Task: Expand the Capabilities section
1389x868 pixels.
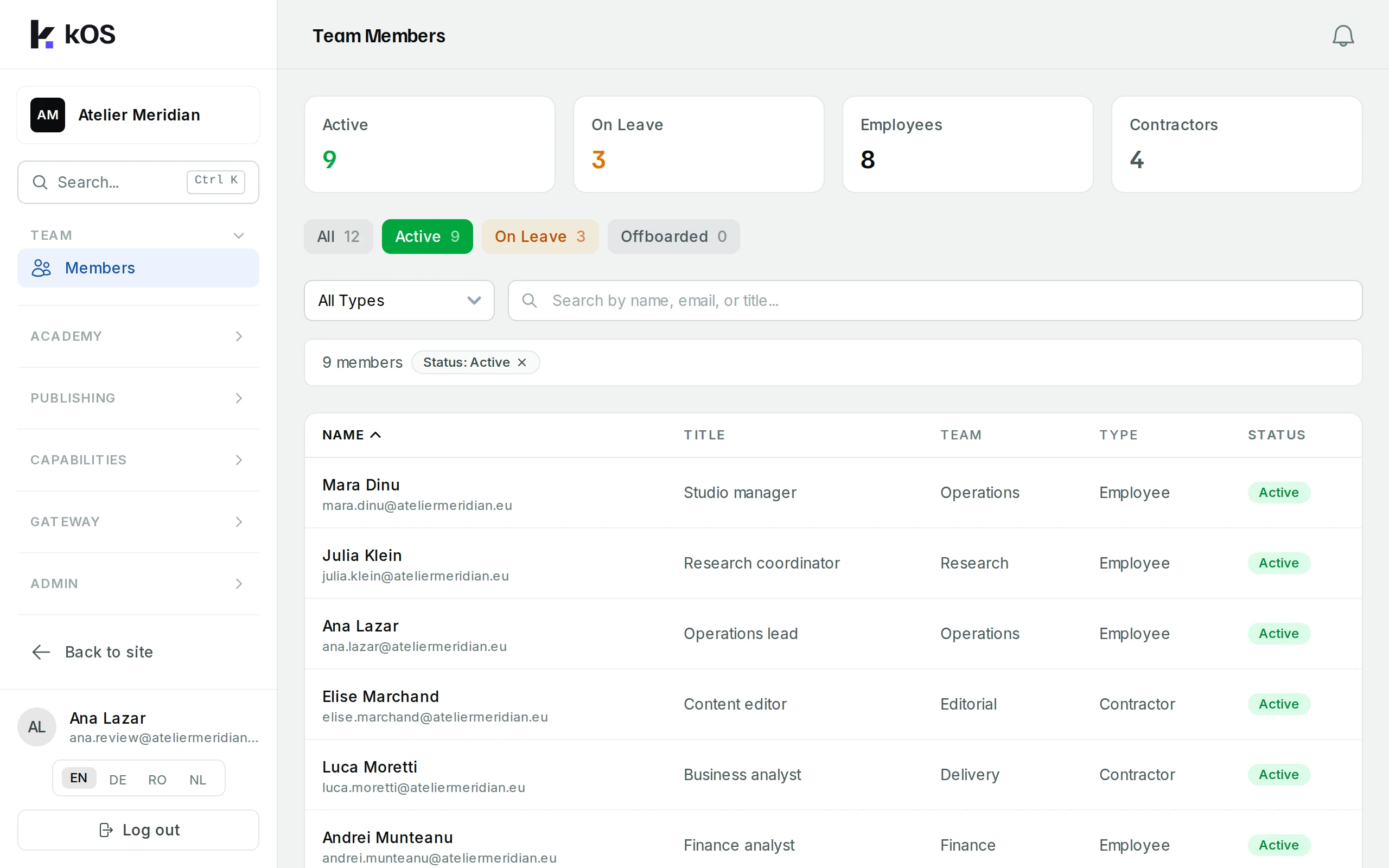Action: click(138, 460)
